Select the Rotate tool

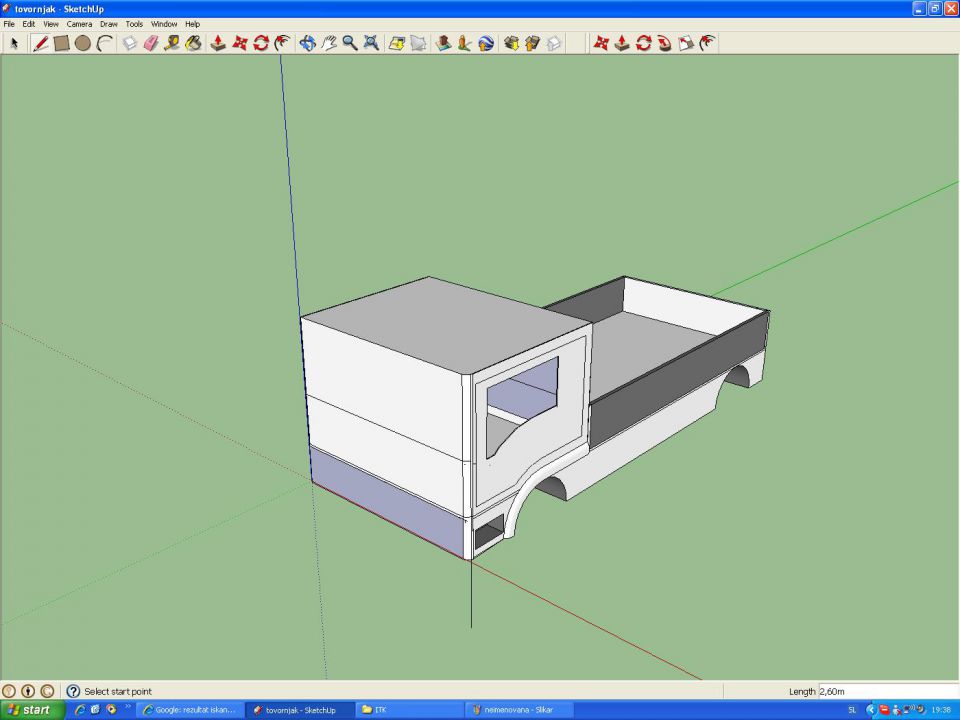[260, 43]
